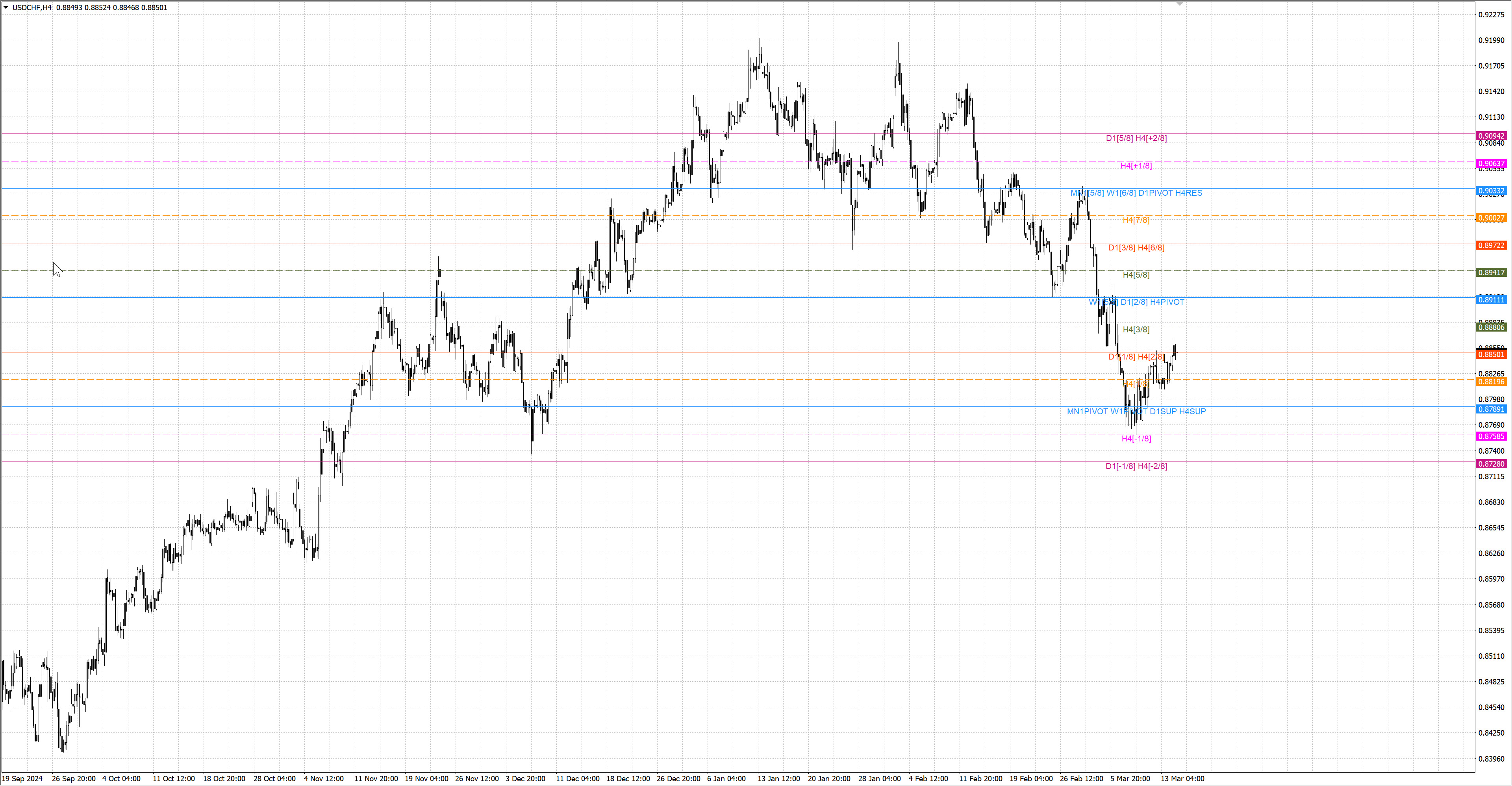The image size is (1512, 786).
Task: Click the dropdown triangle beside USDCHF,H4 title
Action: 6,7
